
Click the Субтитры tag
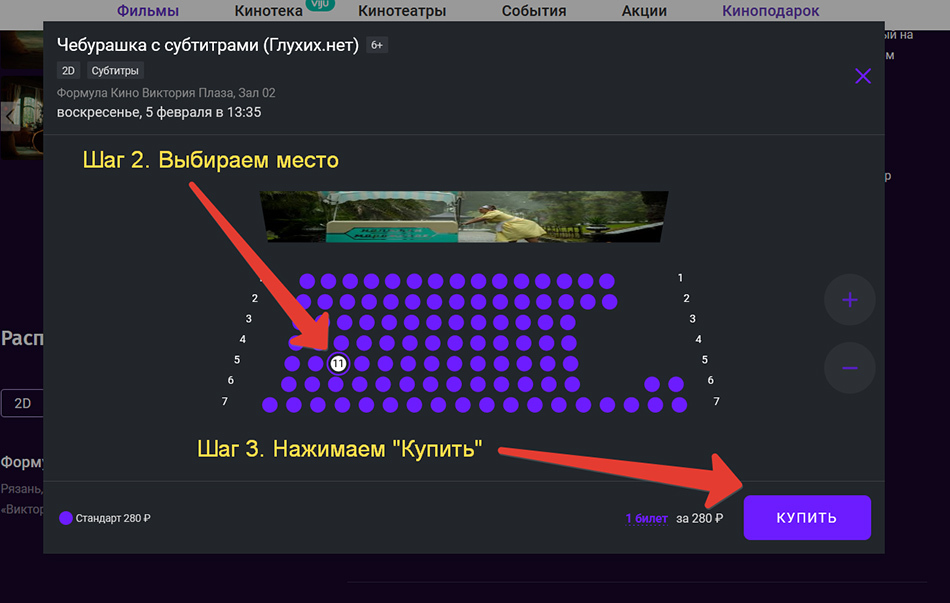point(115,70)
